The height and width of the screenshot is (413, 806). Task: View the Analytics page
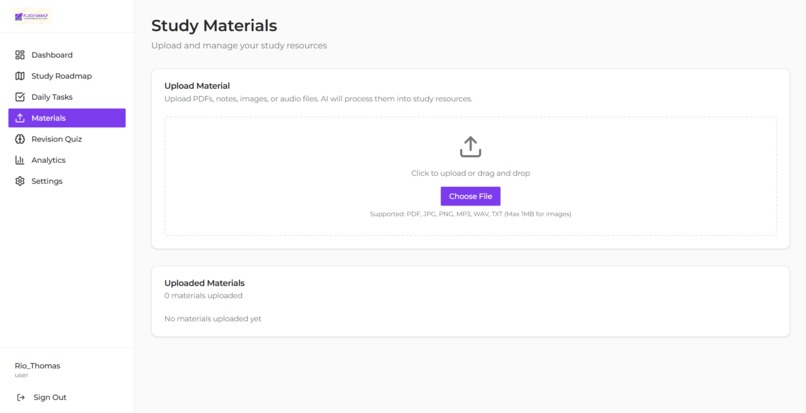[x=67, y=160]
